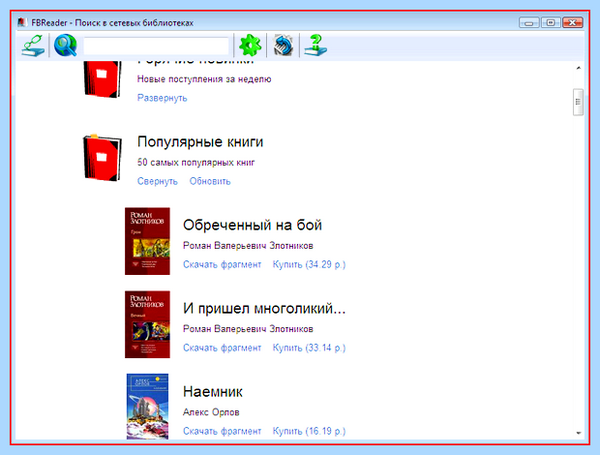Open the Популярные книги catalog title
This screenshot has width=600, height=455.
[x=200, y=142]
